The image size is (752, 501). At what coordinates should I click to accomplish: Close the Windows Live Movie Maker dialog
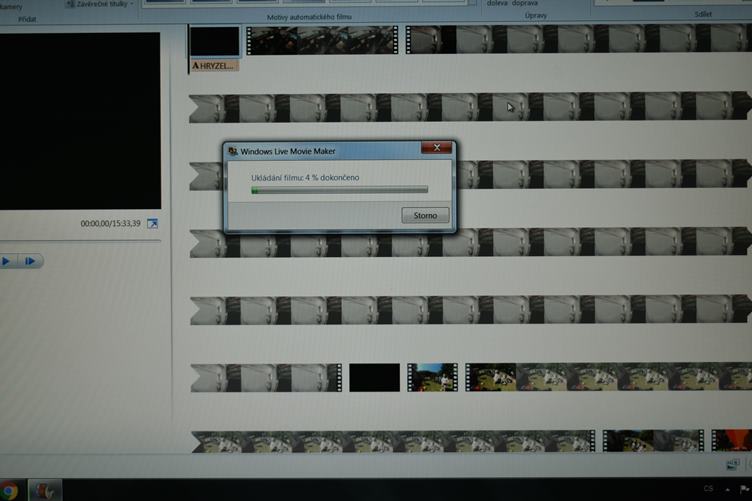point(436,148)
